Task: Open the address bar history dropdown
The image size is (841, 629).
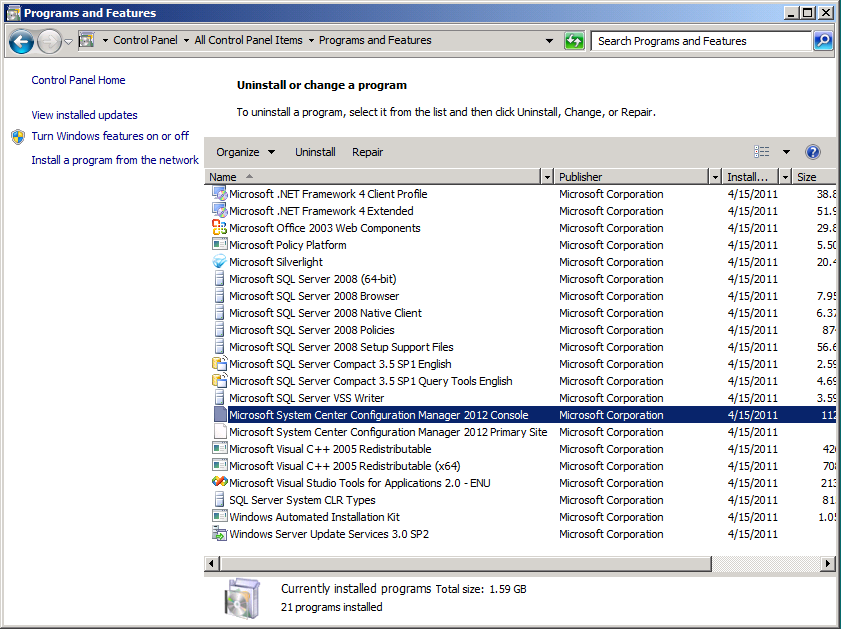Action: tap(549, 41)
